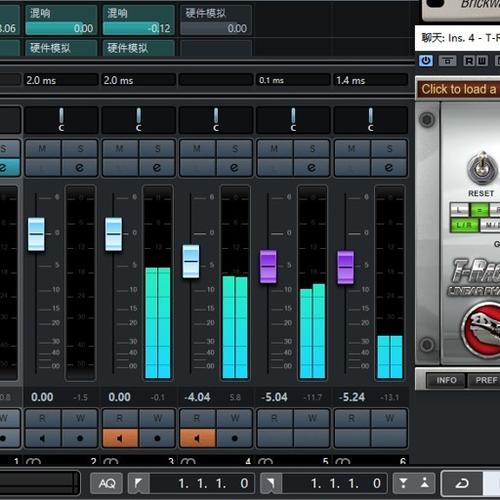Enable read automation R on channel 3
The height and width of the screenshot is (500, 500).
point(120,419)
